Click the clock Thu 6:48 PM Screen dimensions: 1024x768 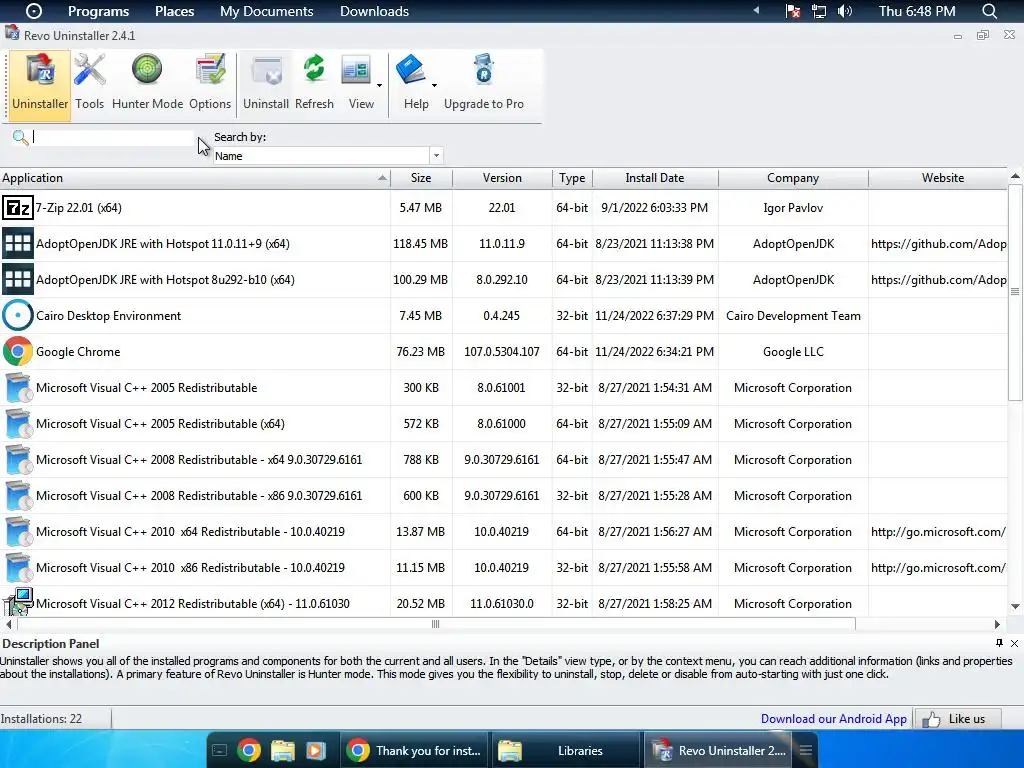tap(916, 11)
